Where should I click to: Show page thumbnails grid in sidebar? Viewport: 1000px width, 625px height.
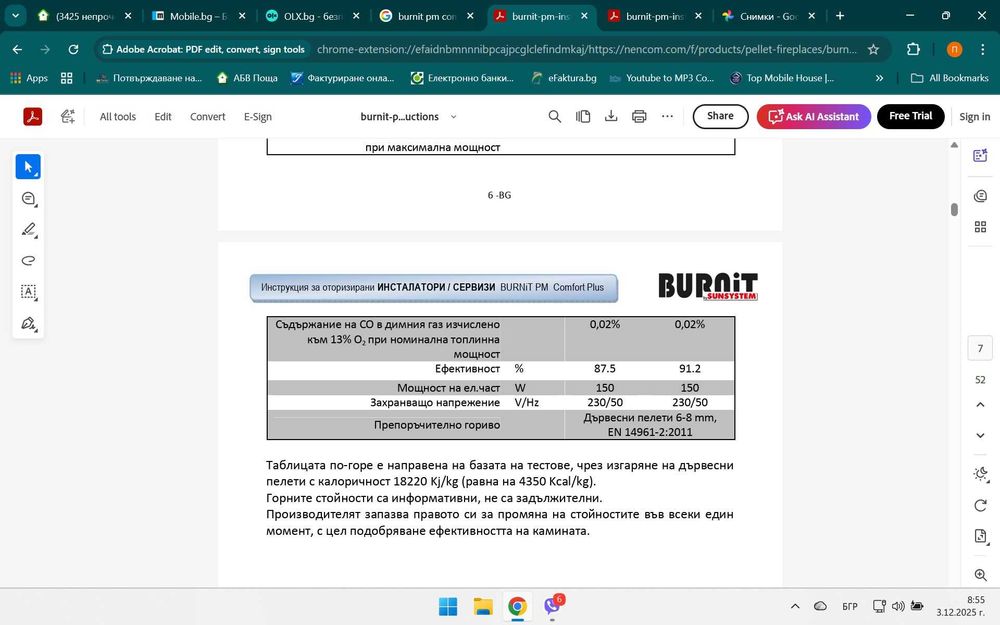(980, 226)
